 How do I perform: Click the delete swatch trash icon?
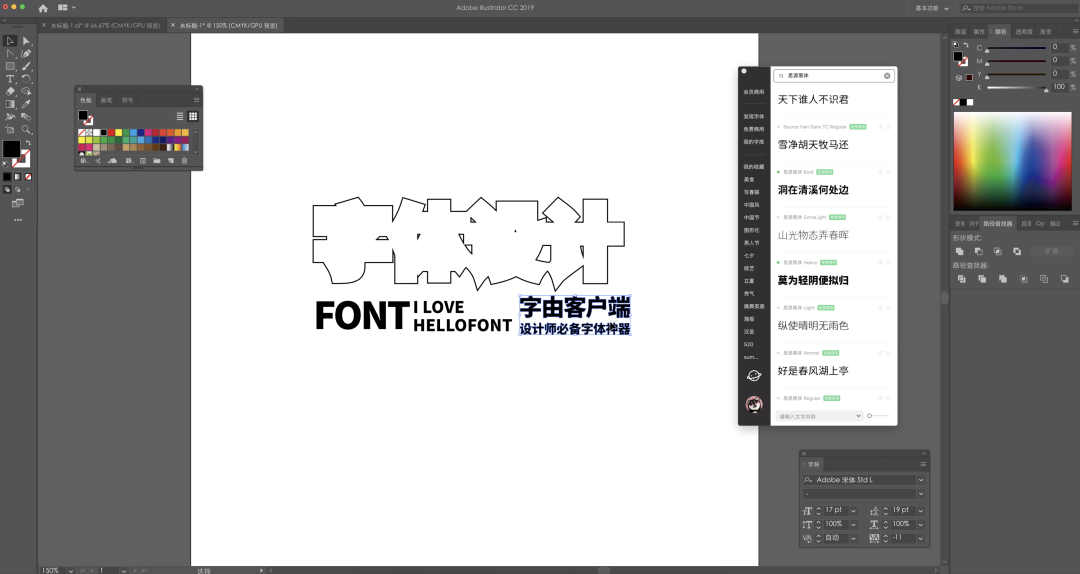pyautogui.click(x=184, y=160)
